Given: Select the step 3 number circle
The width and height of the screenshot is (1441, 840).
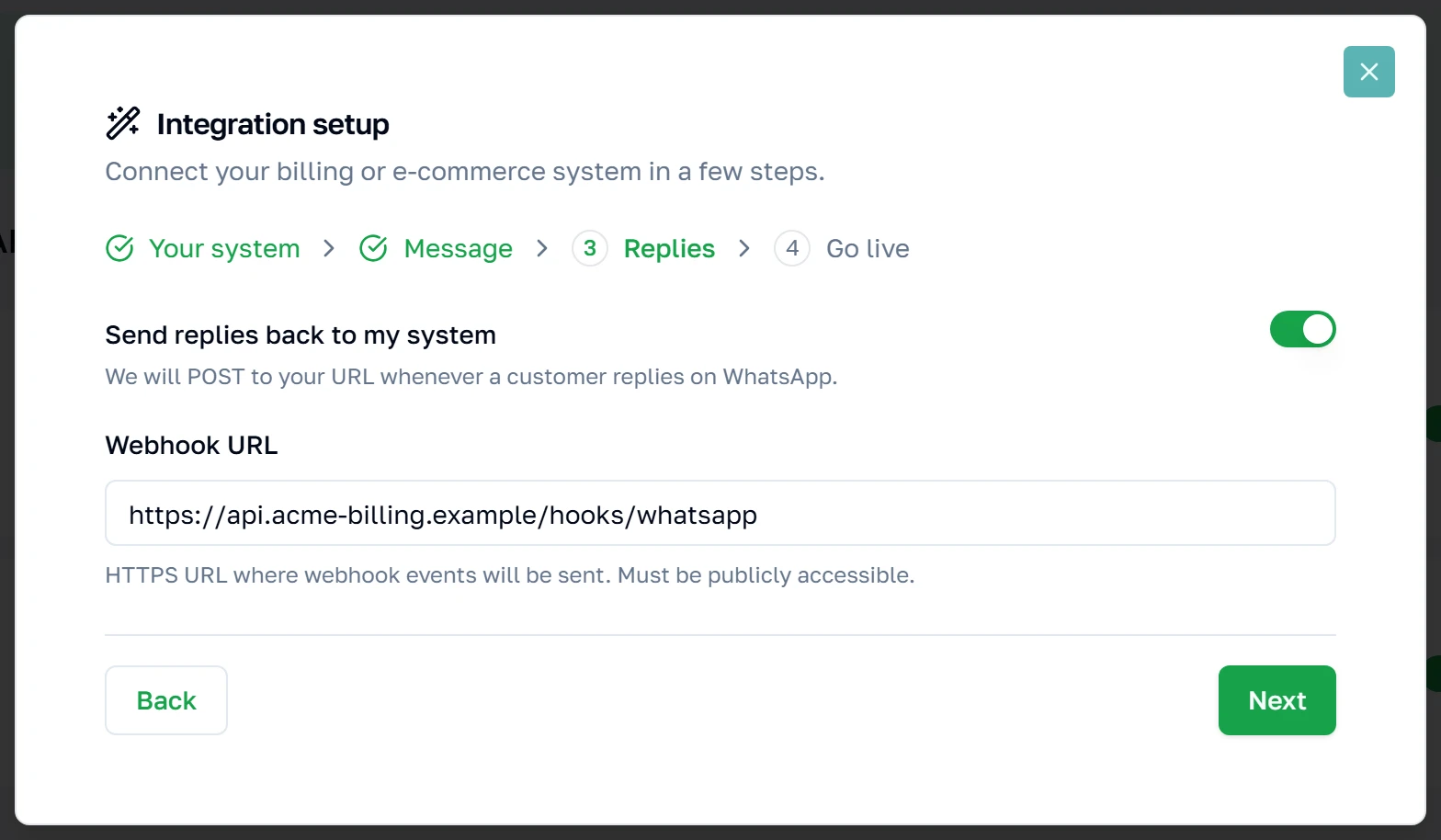Looking at the screenshot, I should click(x=590, y=248).
